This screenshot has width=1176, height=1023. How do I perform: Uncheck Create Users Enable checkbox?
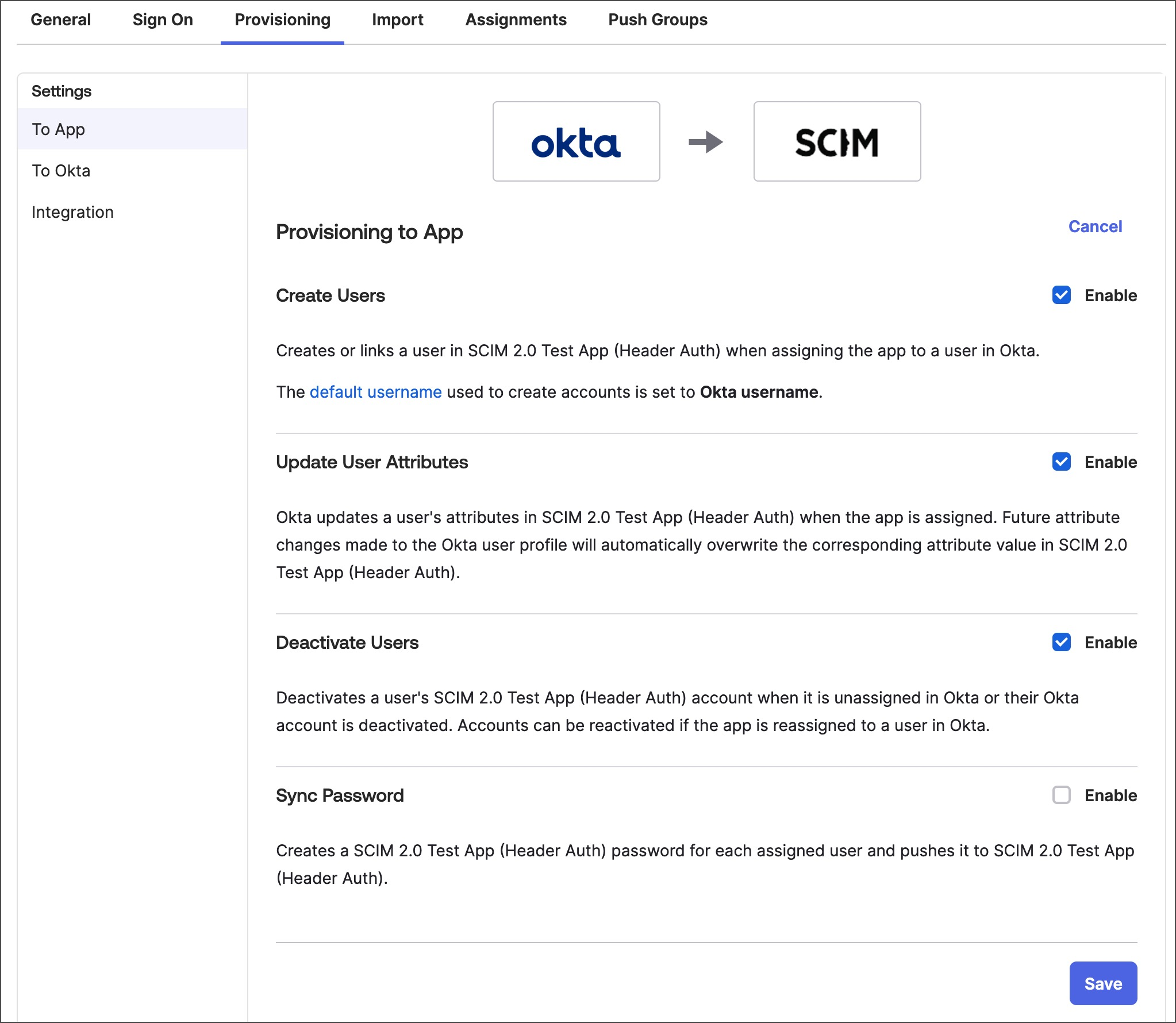coord(1061,295)
